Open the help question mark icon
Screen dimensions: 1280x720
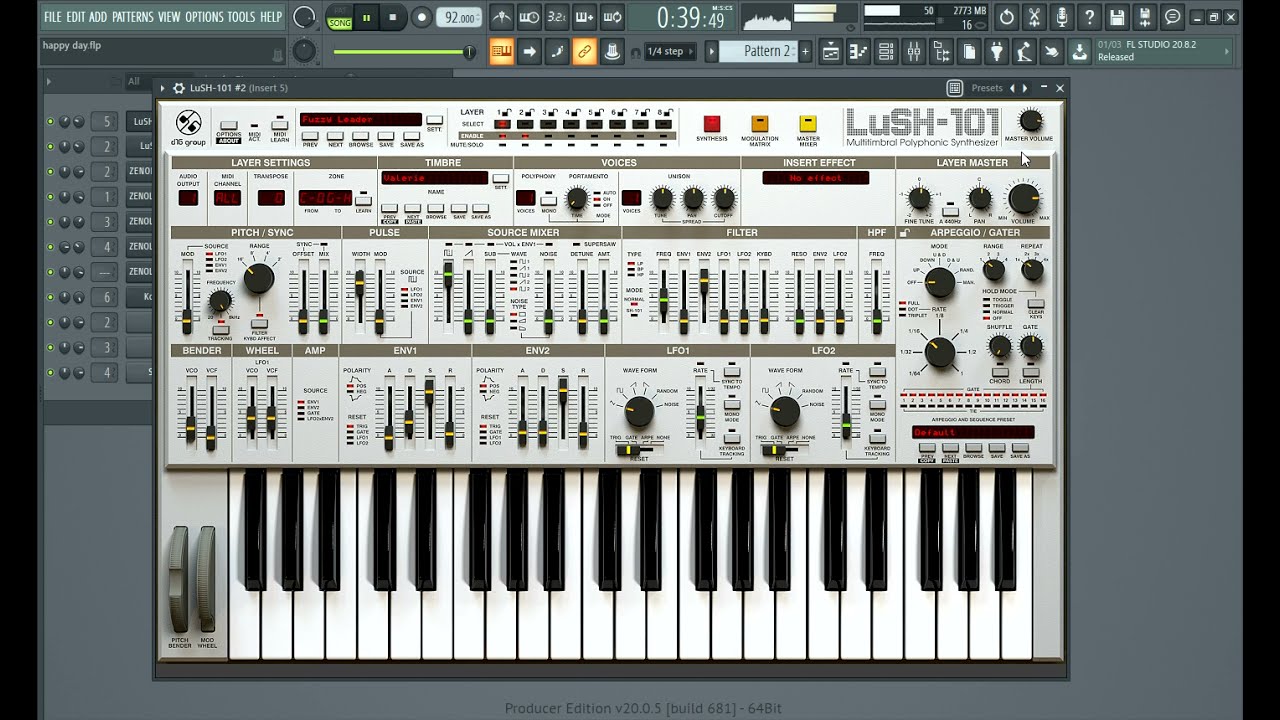click(x=1090, y=17)
